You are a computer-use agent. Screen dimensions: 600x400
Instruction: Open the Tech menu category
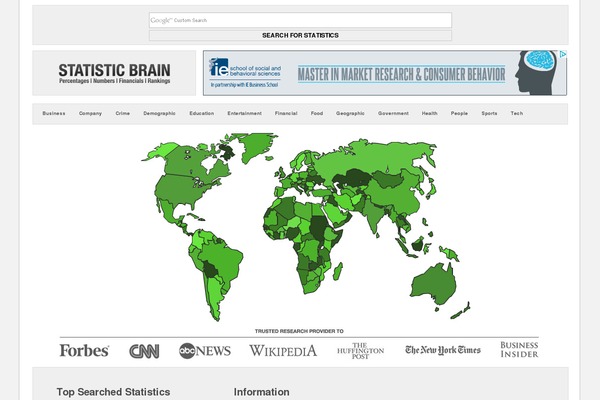(x=517, y=113)
